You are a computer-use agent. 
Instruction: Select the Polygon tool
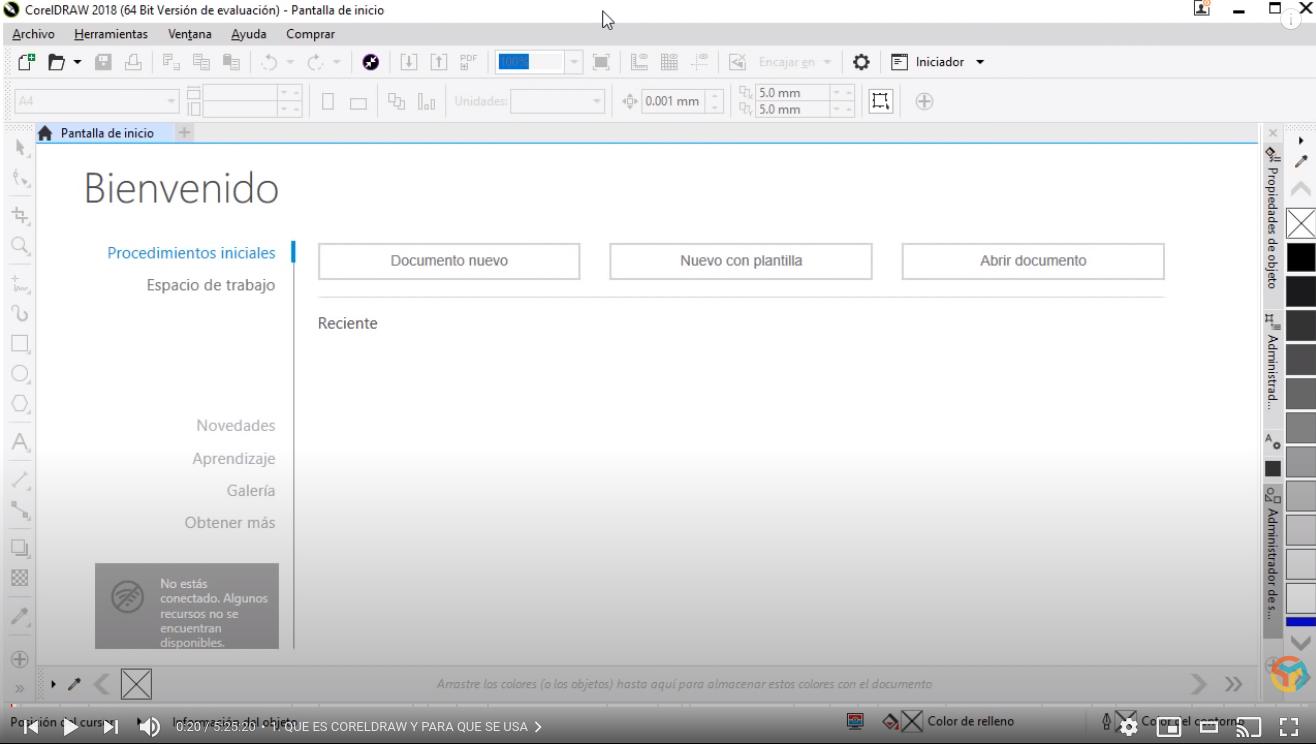pos(20,404)
